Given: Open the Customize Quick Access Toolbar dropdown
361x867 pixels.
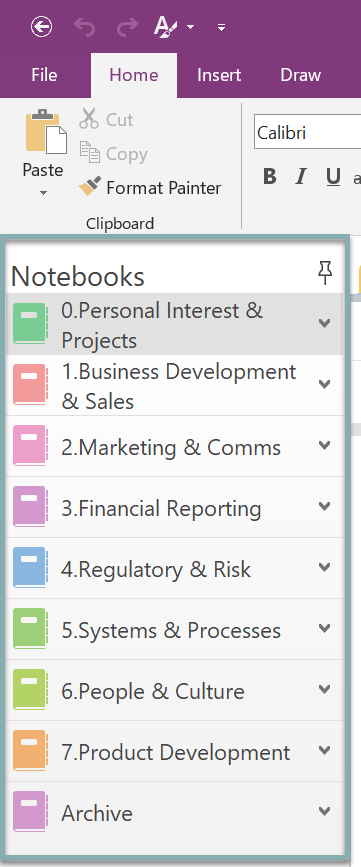Looking at the screenshot, I should [221, 27].
